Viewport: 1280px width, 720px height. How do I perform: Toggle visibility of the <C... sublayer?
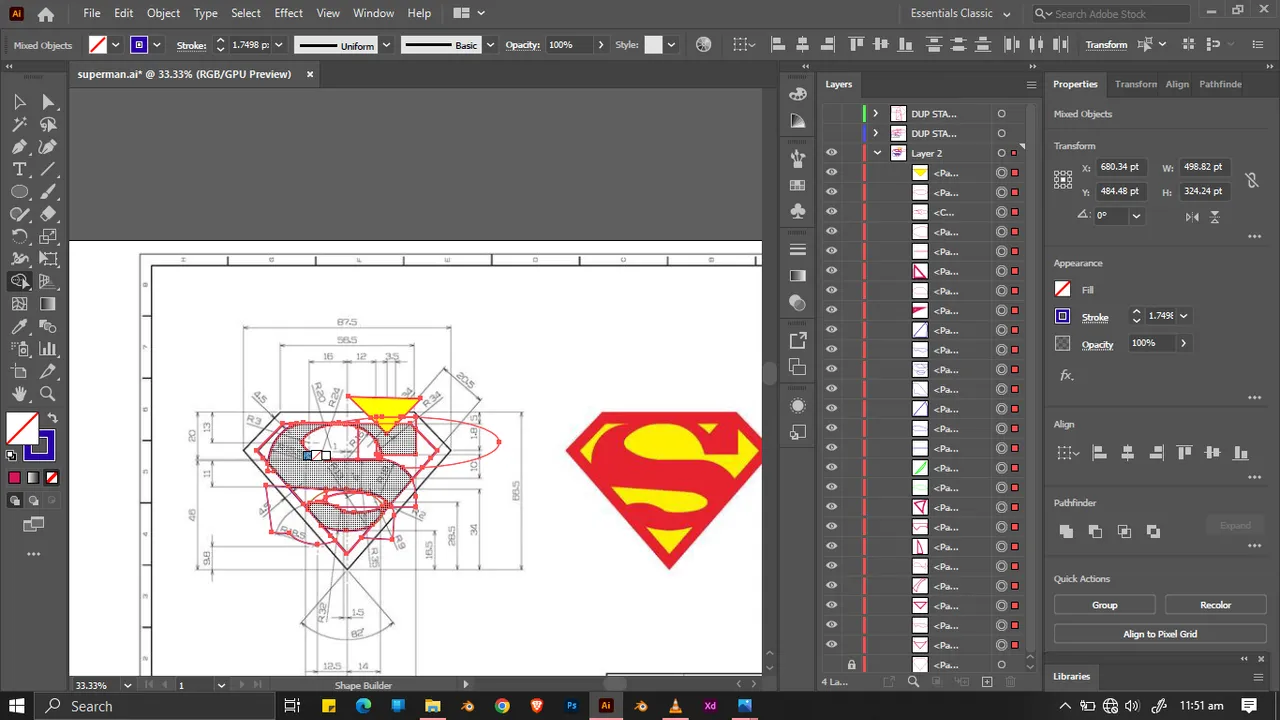(x=831, y=212)
